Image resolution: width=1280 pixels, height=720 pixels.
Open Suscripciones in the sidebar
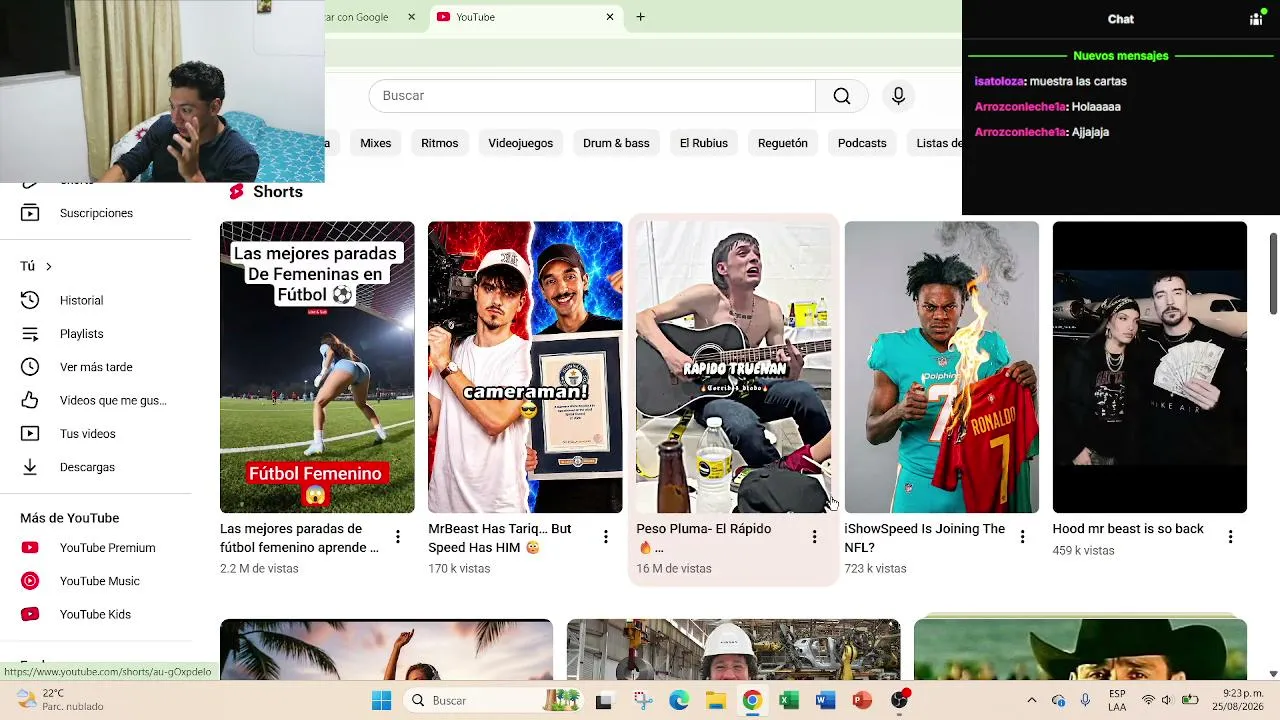tap(96, 213)
